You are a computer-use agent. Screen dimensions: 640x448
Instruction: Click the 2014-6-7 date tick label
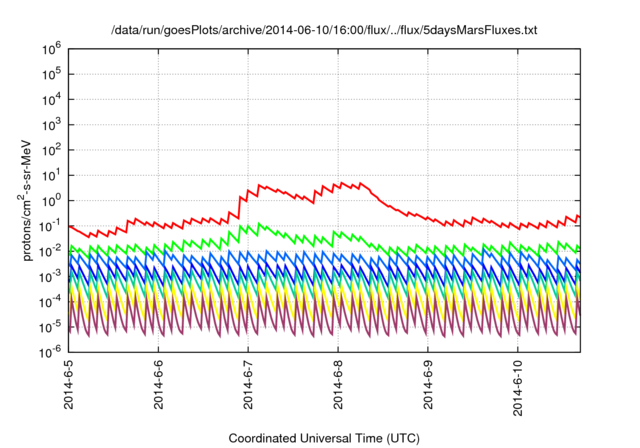tap(248, 384)
